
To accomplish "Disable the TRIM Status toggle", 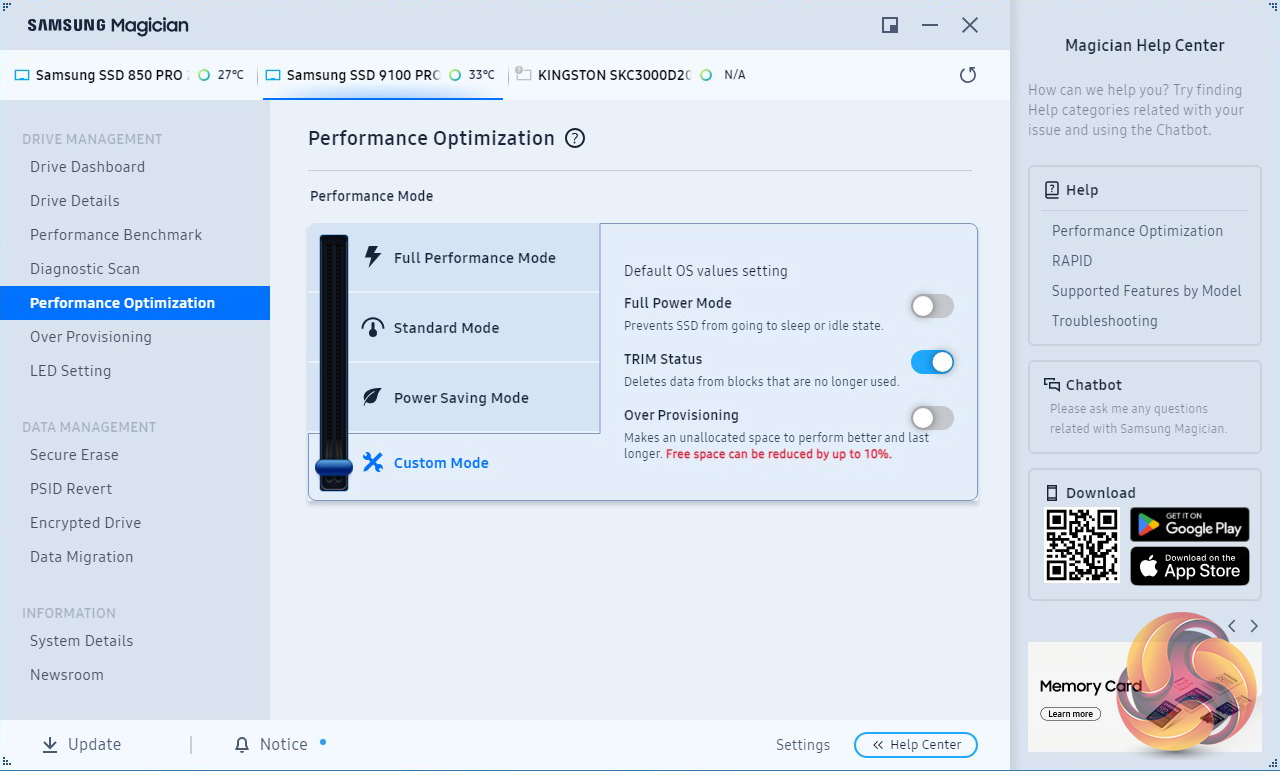I will (932, 362).
